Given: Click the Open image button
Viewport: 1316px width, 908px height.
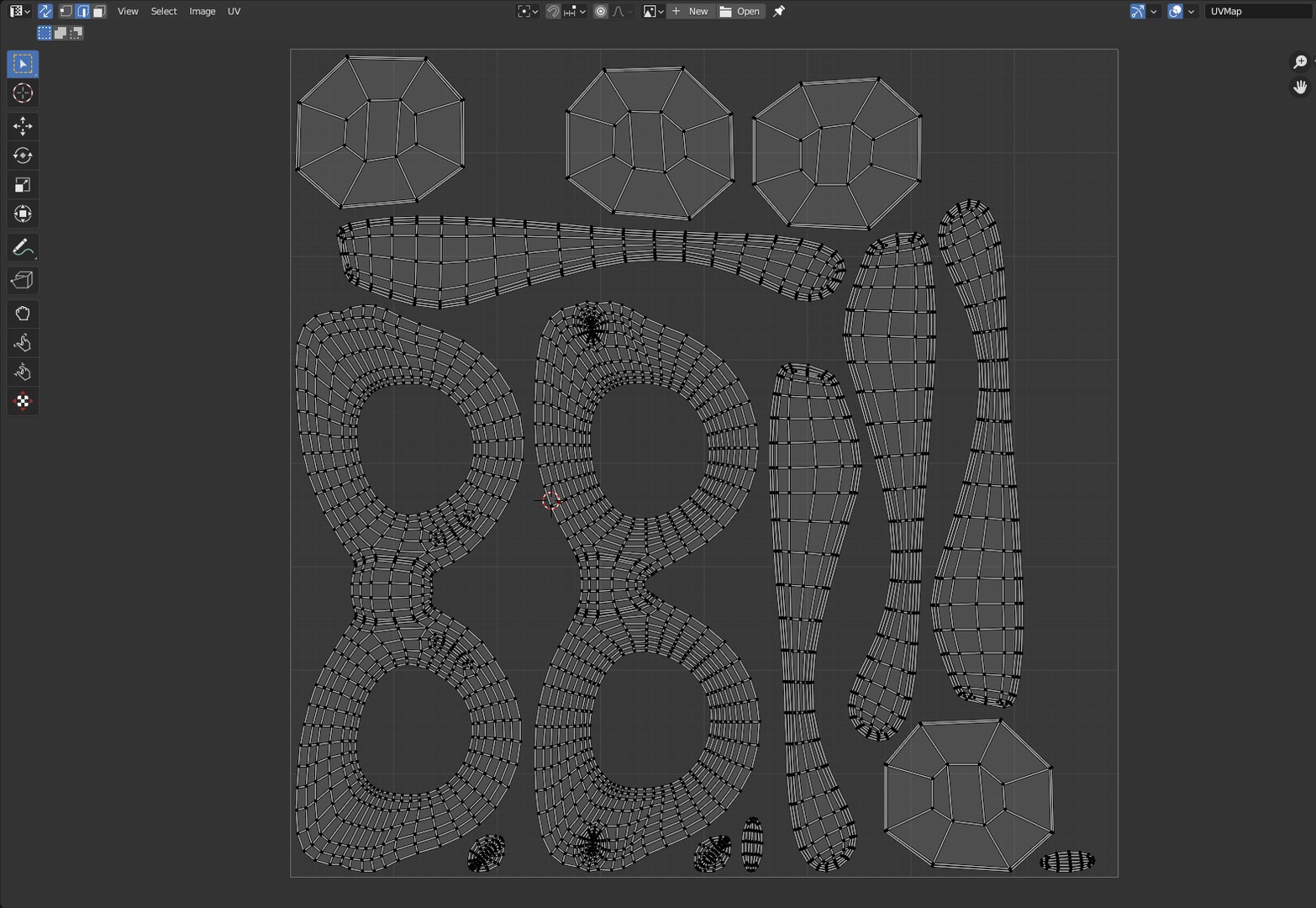Looking at the screenshot, I should click(x=740, y=11).
